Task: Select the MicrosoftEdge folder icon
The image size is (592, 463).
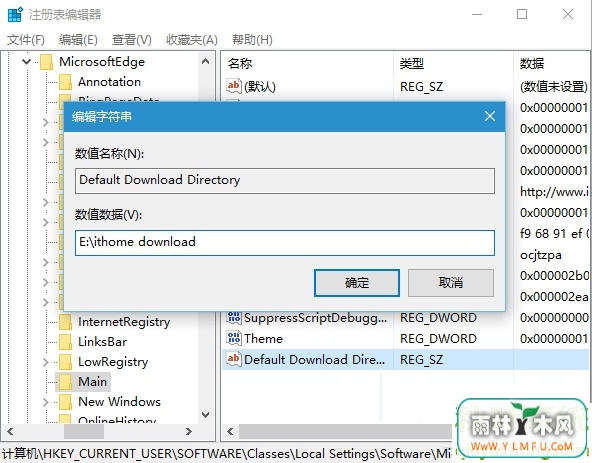Action: point(46,62)
